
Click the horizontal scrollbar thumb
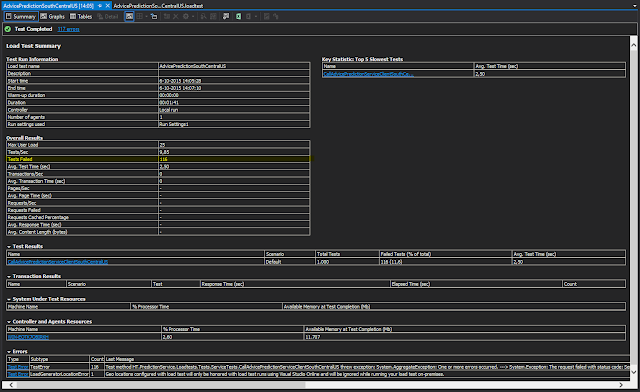[x=161, y=385]
